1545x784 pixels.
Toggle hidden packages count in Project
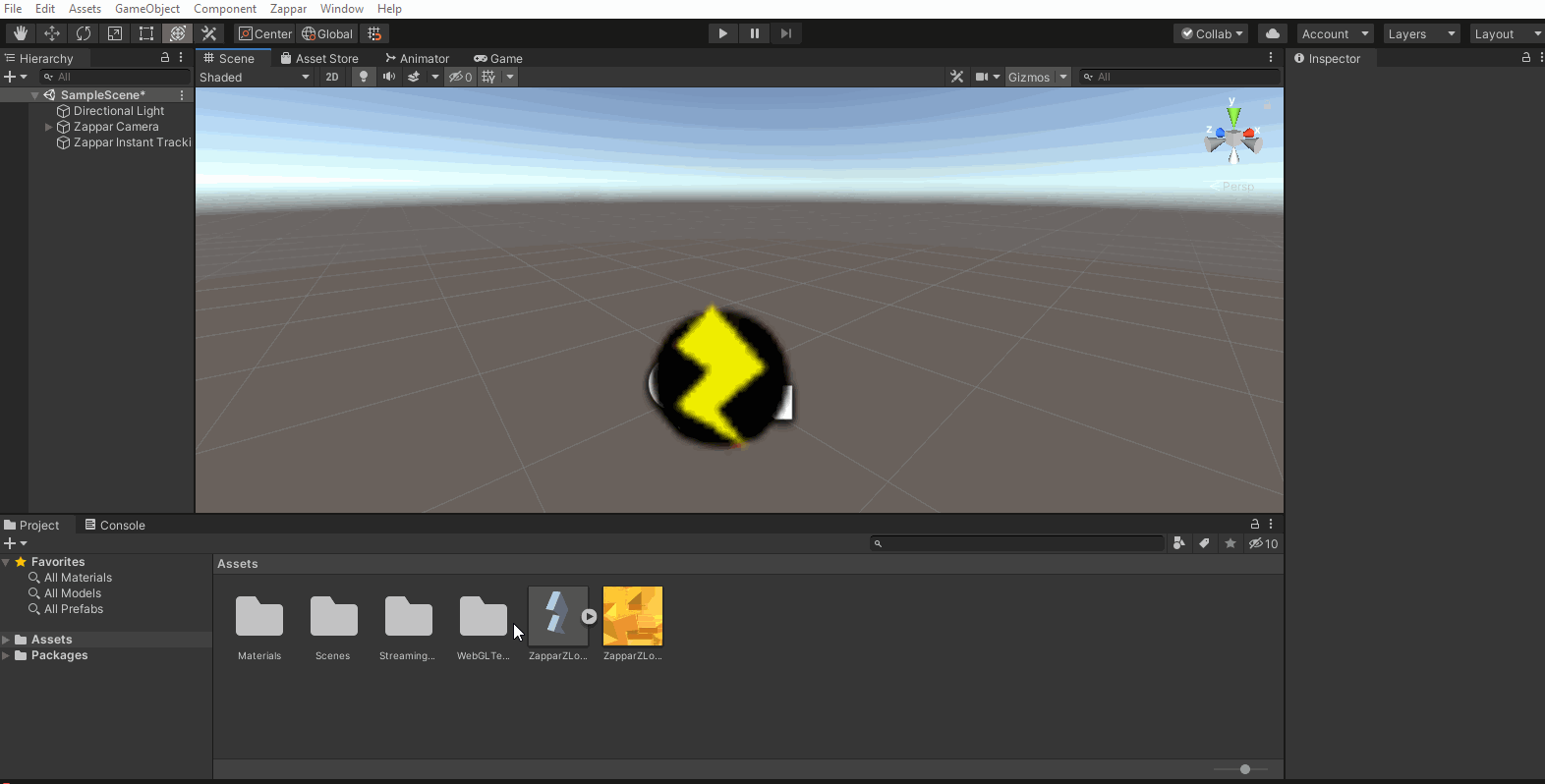[x=1264, y=543]
